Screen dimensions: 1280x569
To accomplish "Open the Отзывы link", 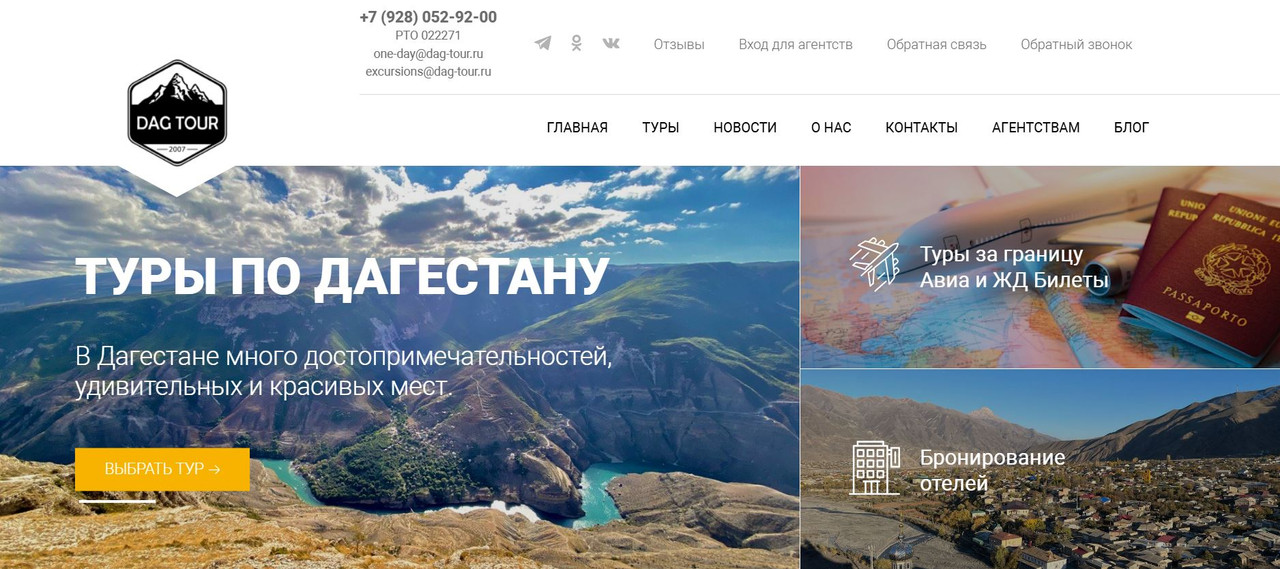I will 679,44.
